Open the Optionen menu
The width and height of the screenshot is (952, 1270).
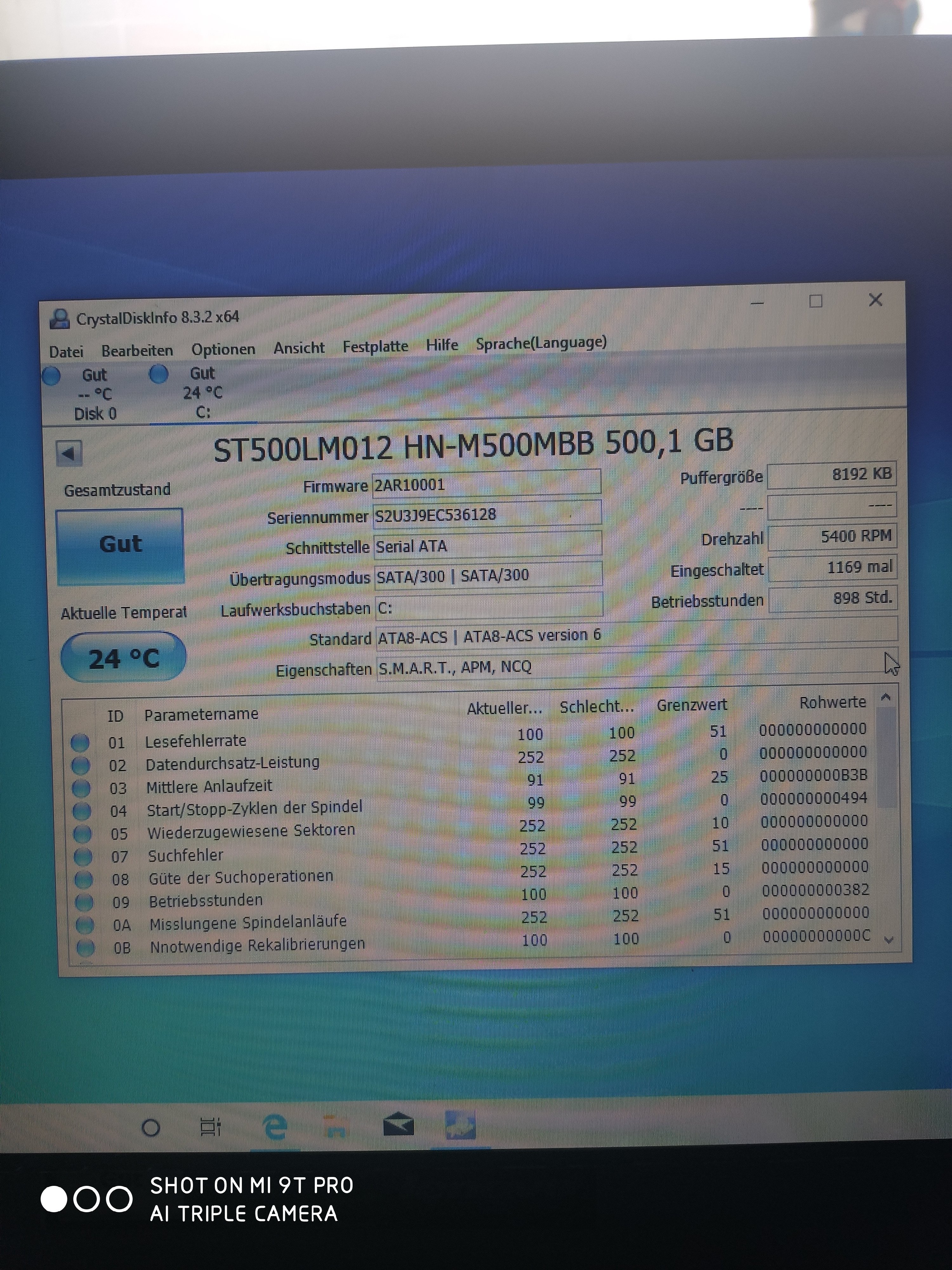(x=223, y=349)
